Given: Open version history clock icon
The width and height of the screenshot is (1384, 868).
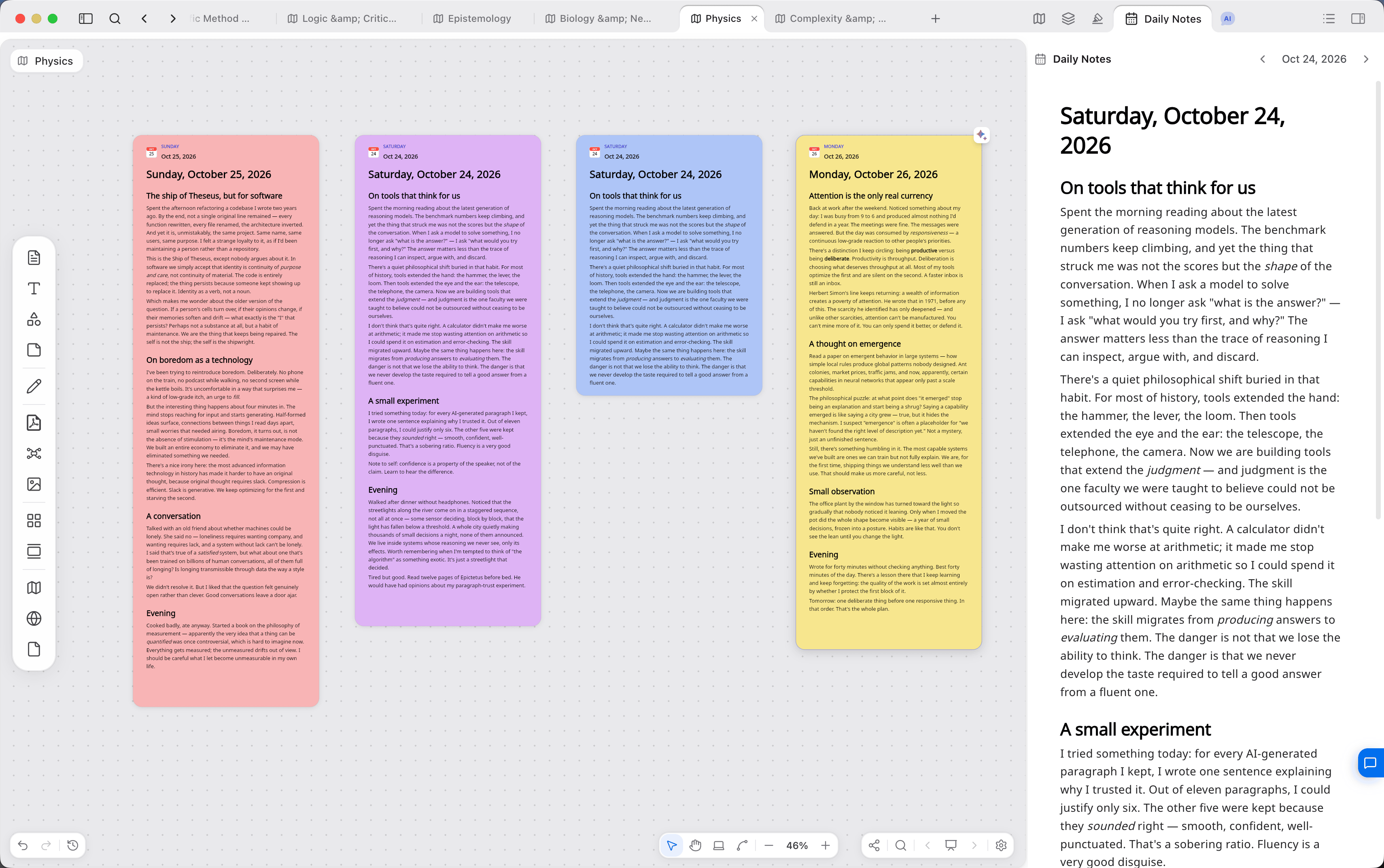Looking at the screenshot, I should [72, 845].
